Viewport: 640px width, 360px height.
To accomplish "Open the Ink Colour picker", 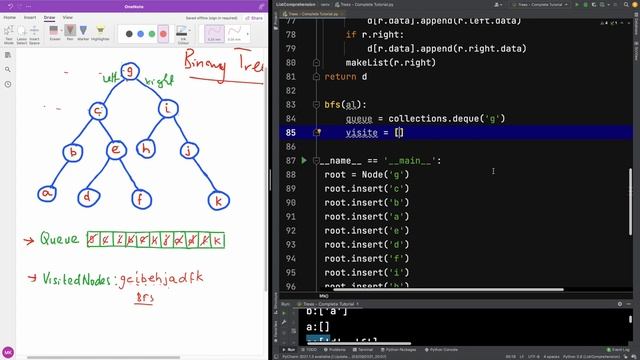I will 182,35.
